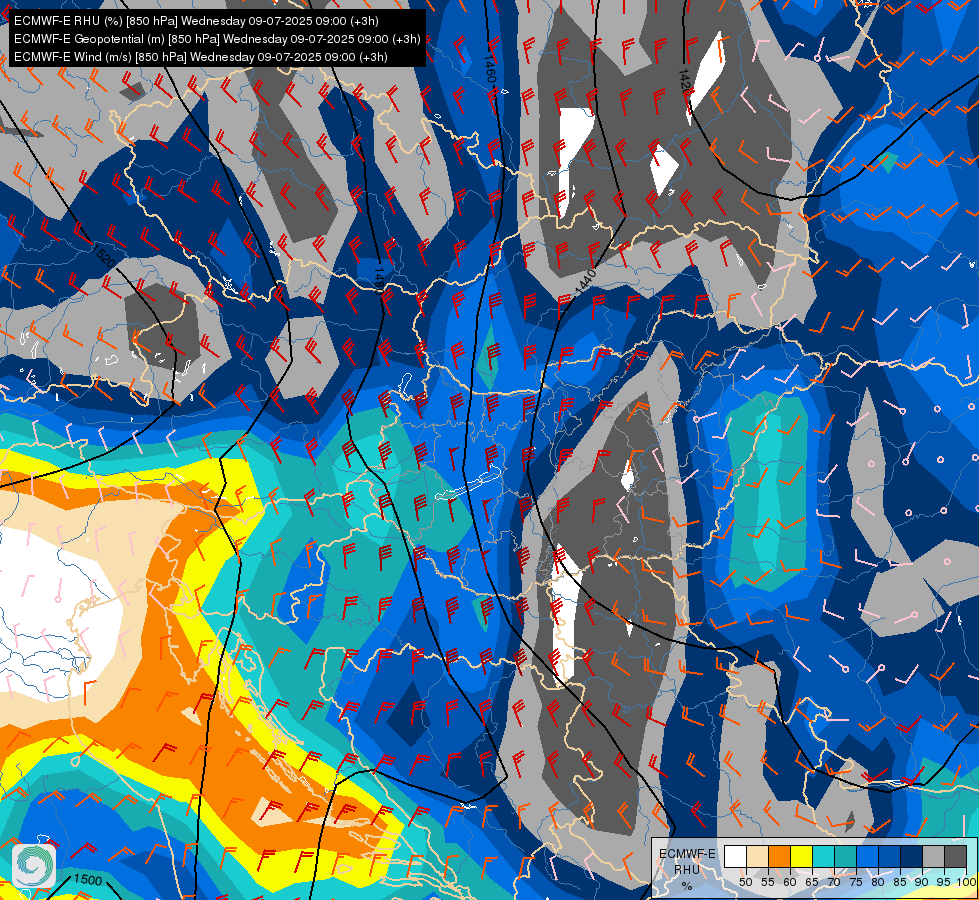Click the legend value 85
Image resolution: width=979 pixels, height=900 pixels.
click(x=900, y=883)
